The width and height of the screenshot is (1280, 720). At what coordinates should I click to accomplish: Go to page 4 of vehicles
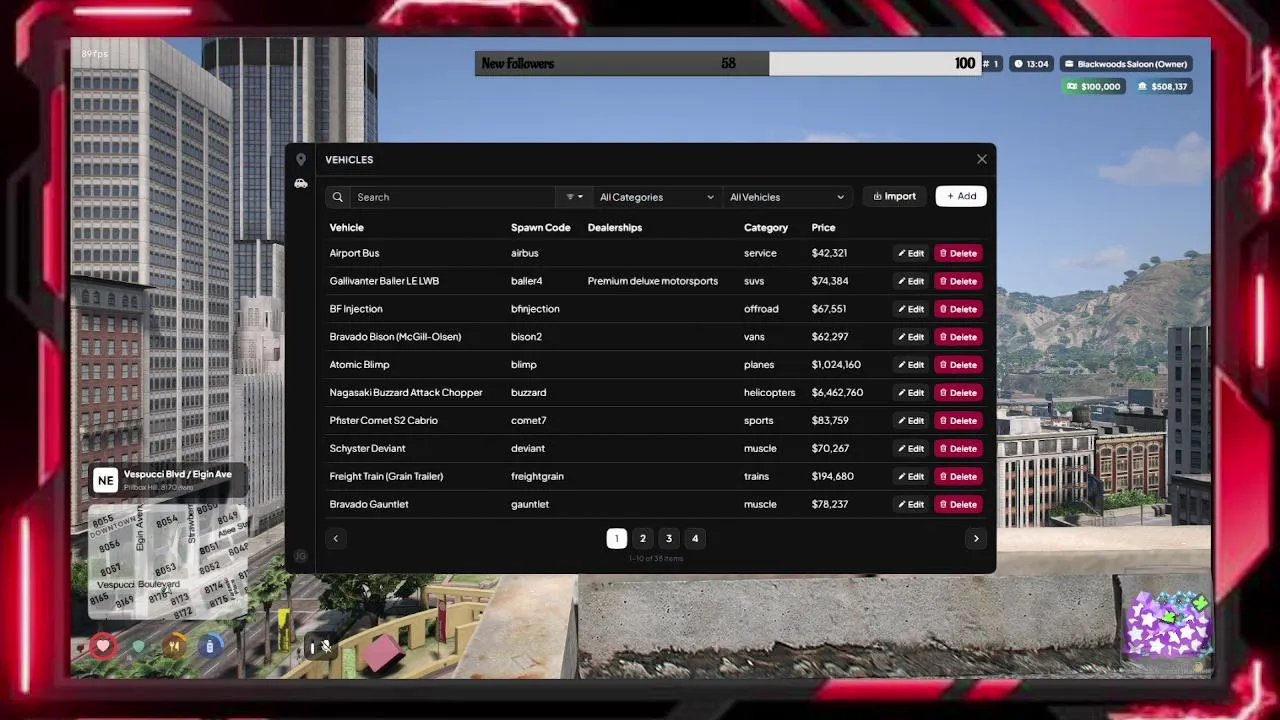pyautogui.click(x=695, y=538)
